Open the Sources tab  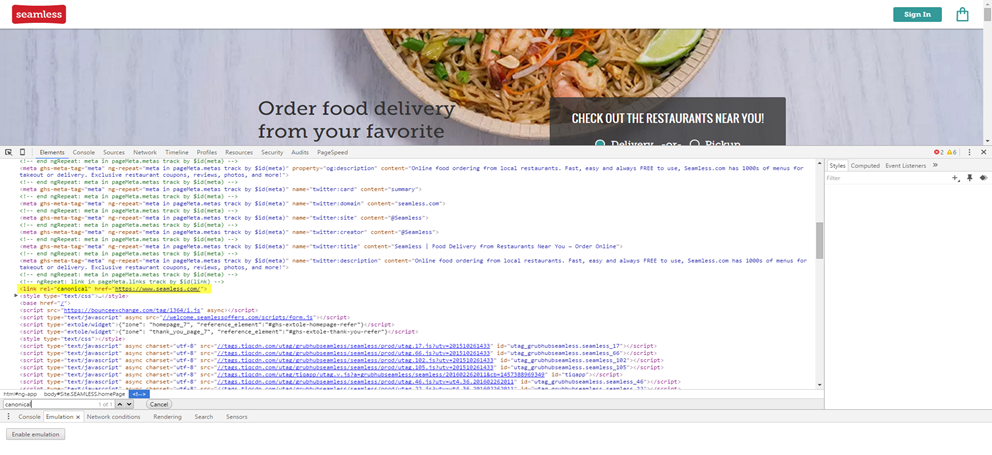click(114, 153)
